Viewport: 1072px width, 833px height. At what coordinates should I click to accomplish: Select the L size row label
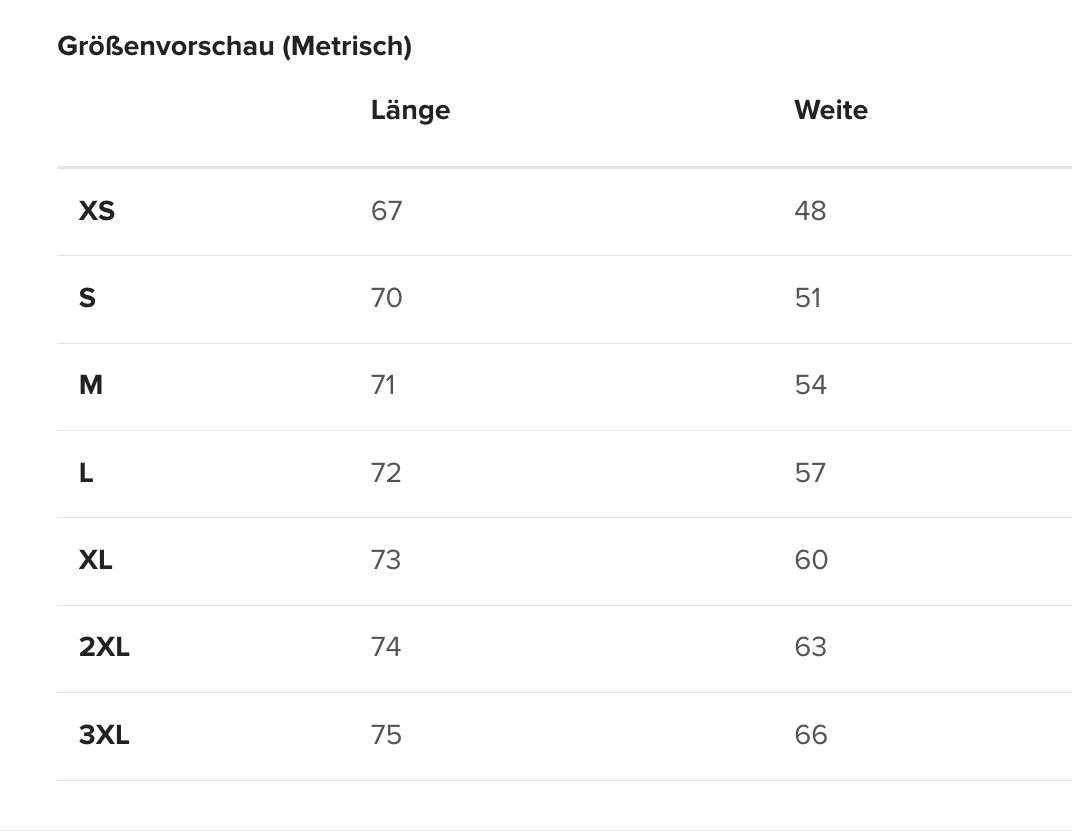(x=86, y=473)
